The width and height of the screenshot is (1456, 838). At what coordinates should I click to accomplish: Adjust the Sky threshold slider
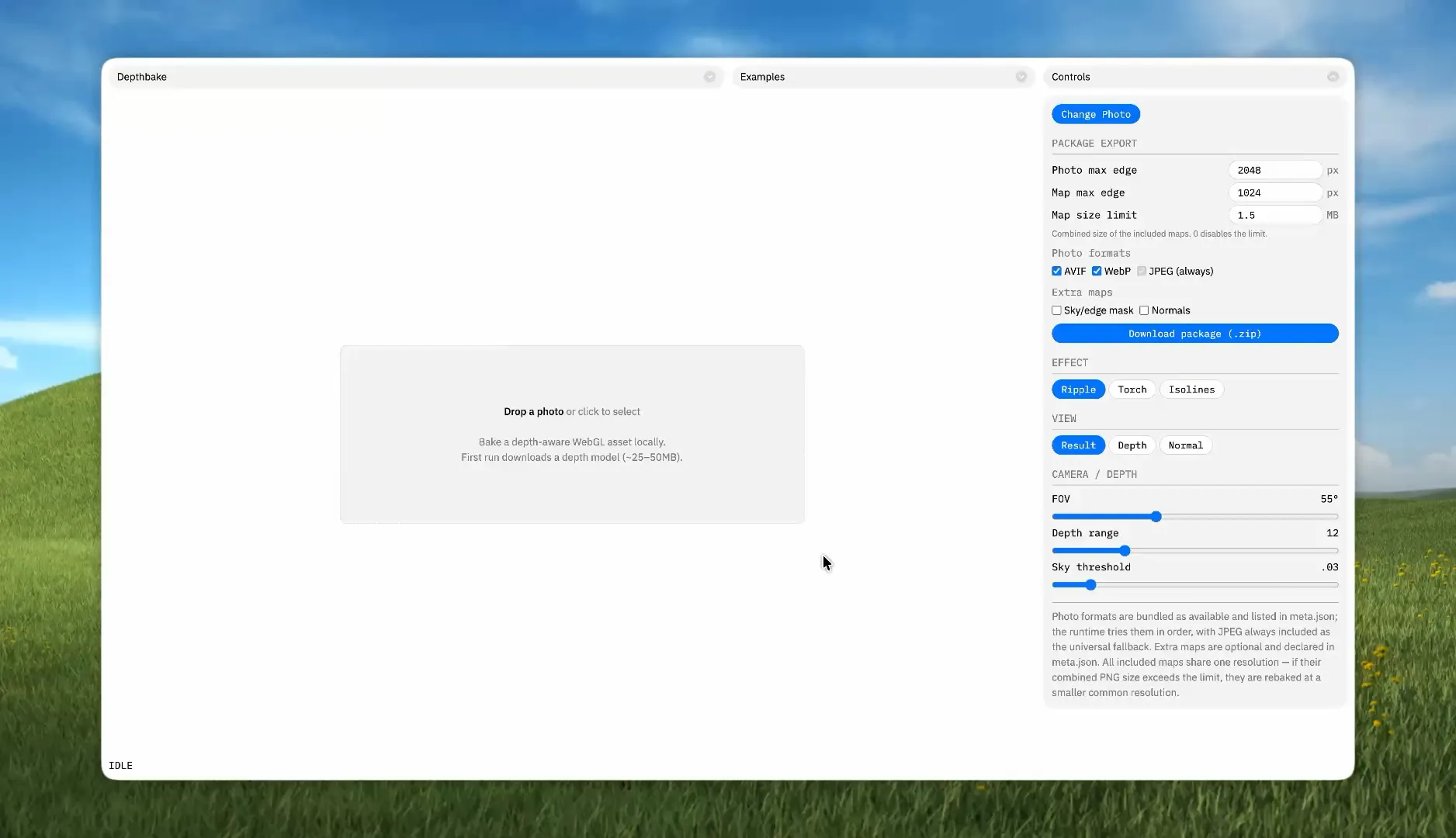[1194, 585]
